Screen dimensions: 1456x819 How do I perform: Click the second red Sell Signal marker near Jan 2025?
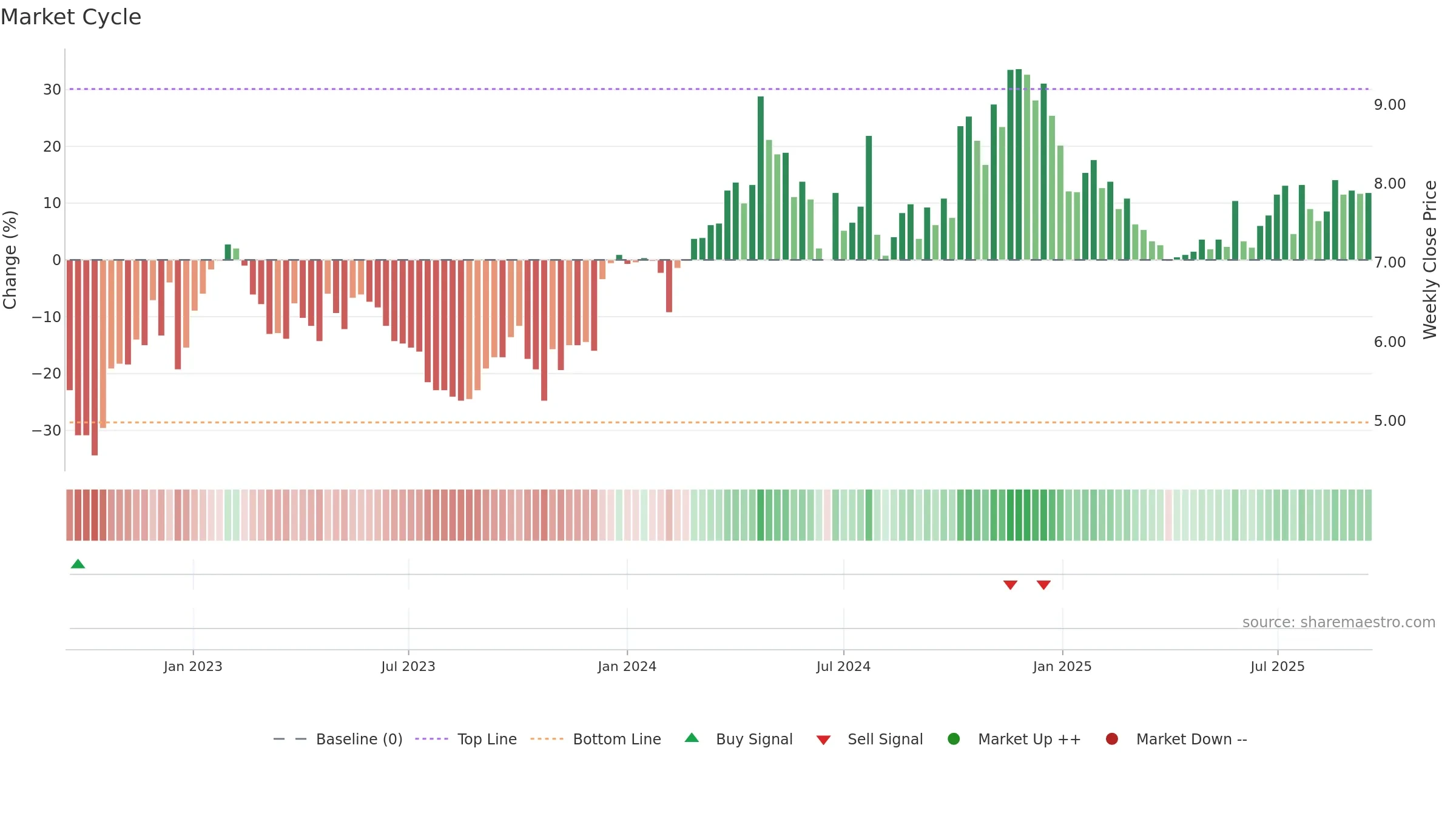click(x=1043, y=585)
